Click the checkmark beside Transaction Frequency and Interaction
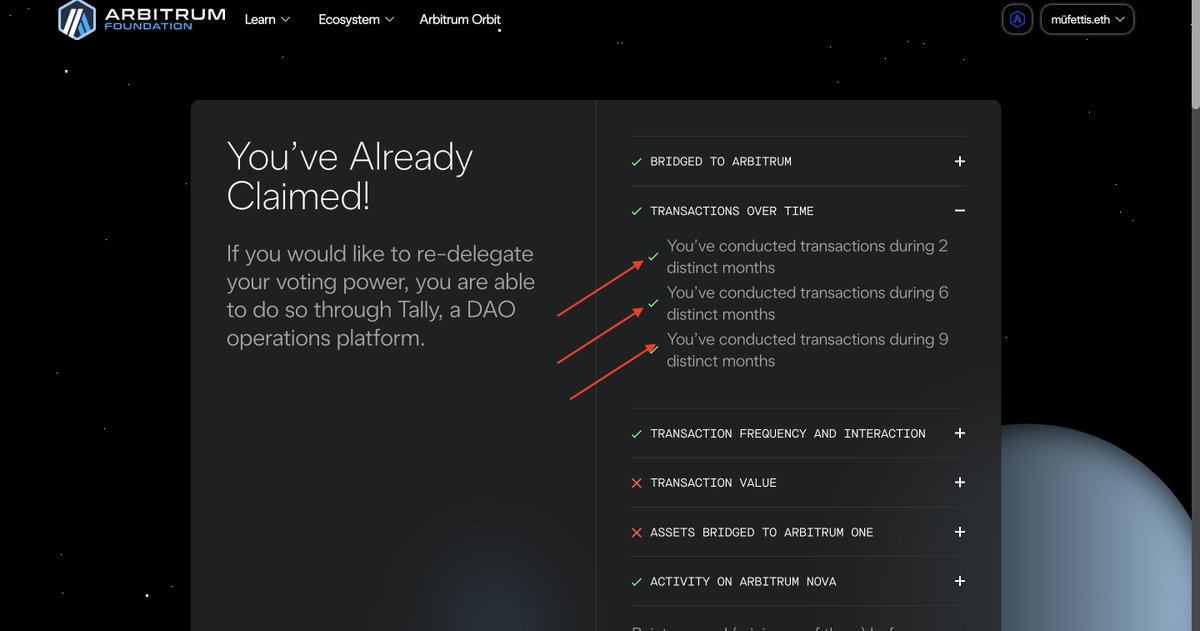The image size is (1200, 631). pos(637,433)
